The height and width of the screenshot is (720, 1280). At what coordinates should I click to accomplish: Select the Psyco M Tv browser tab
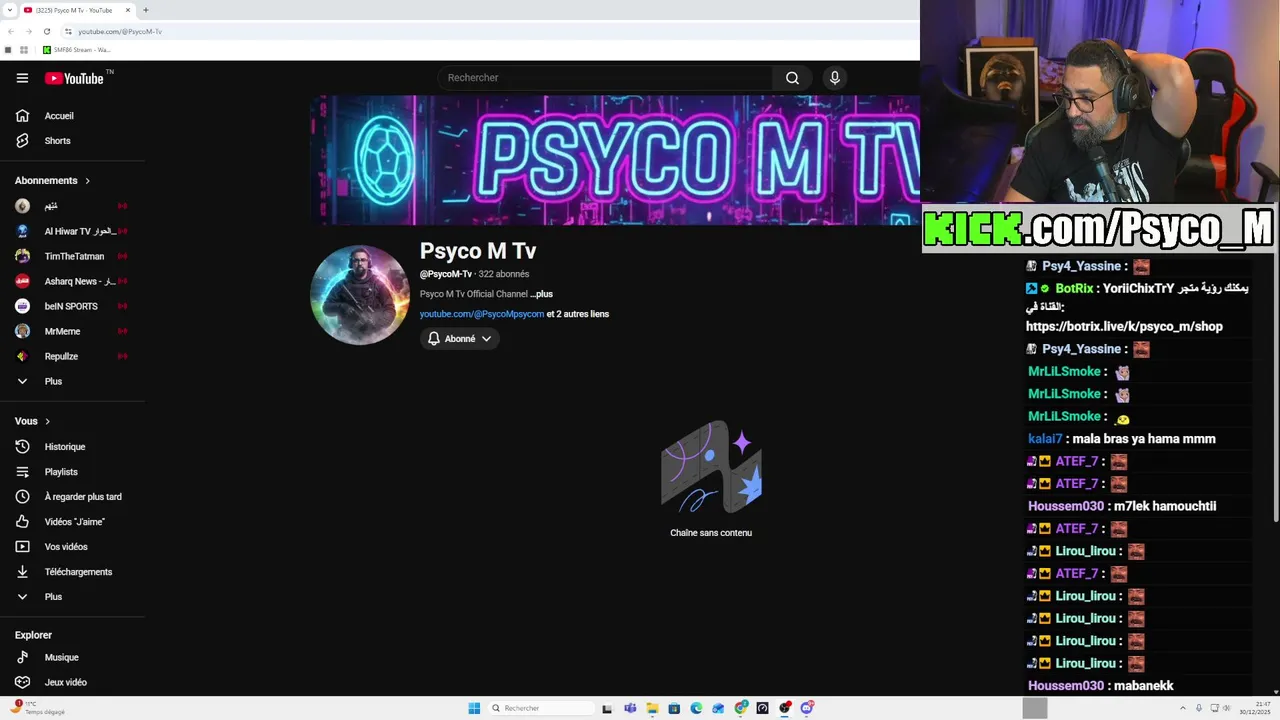(78, 10)
